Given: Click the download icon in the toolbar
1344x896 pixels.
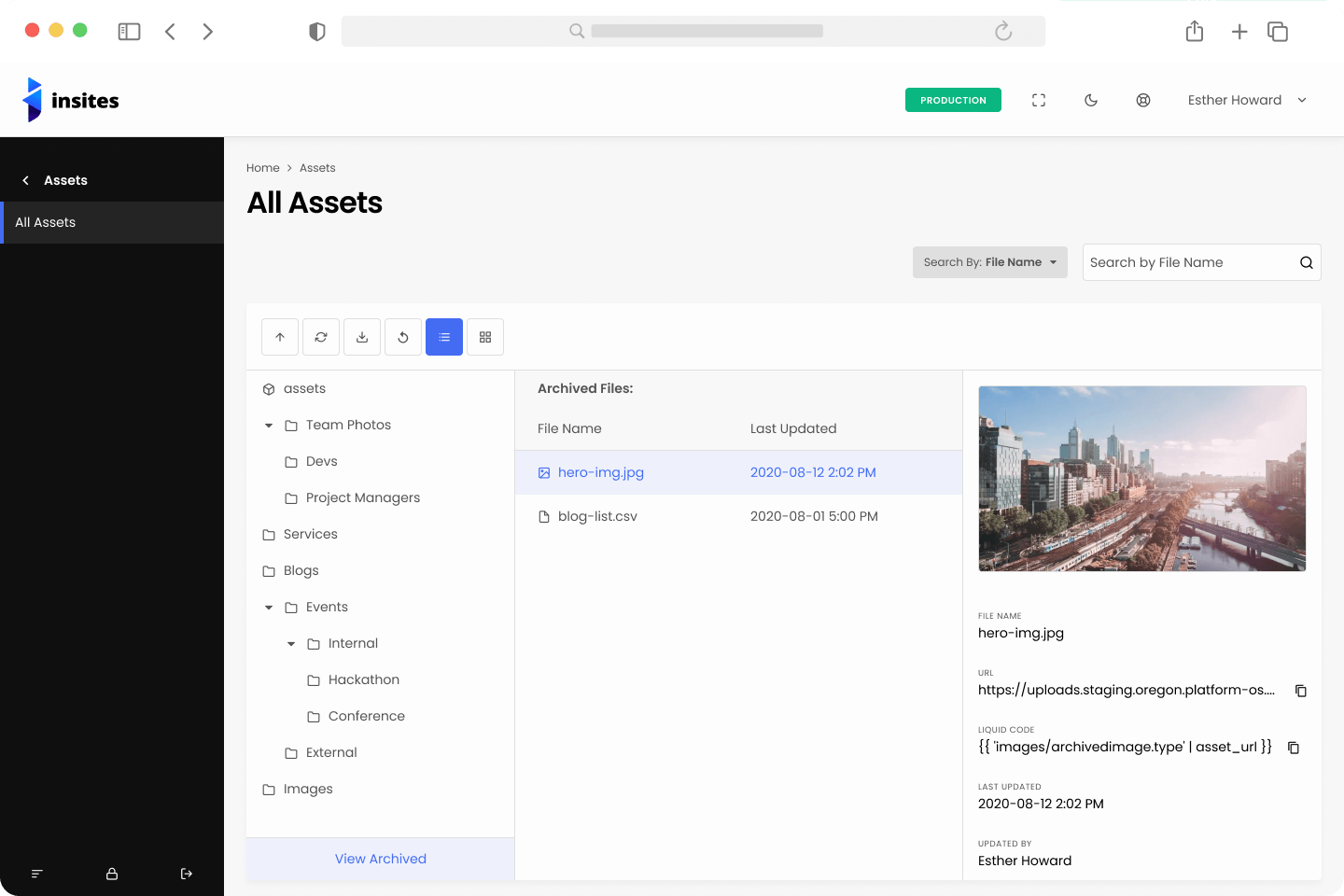Looking at the screenshot, I should tap(361, 337).
